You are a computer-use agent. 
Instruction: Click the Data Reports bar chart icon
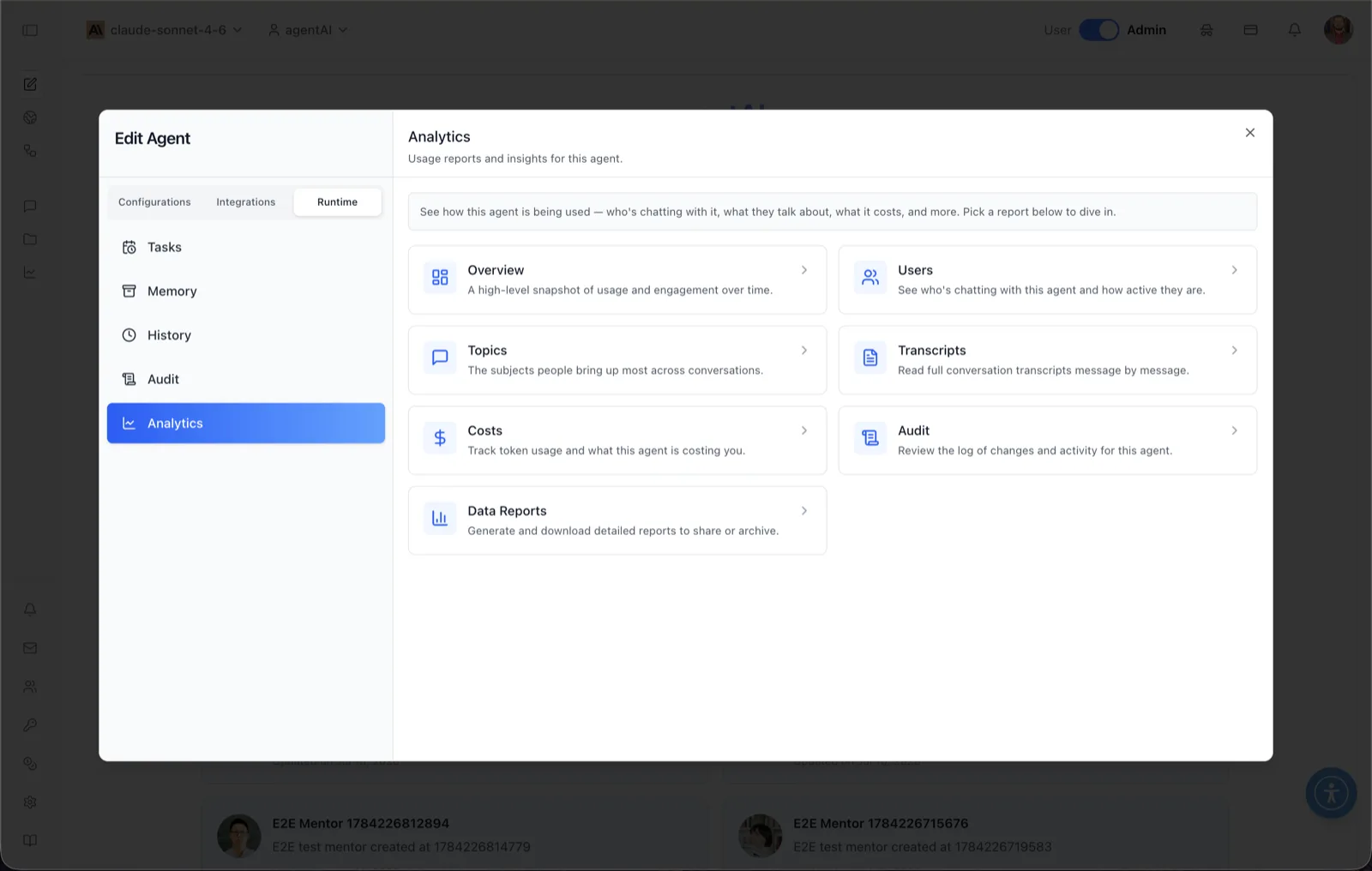[x=440, y=518]
